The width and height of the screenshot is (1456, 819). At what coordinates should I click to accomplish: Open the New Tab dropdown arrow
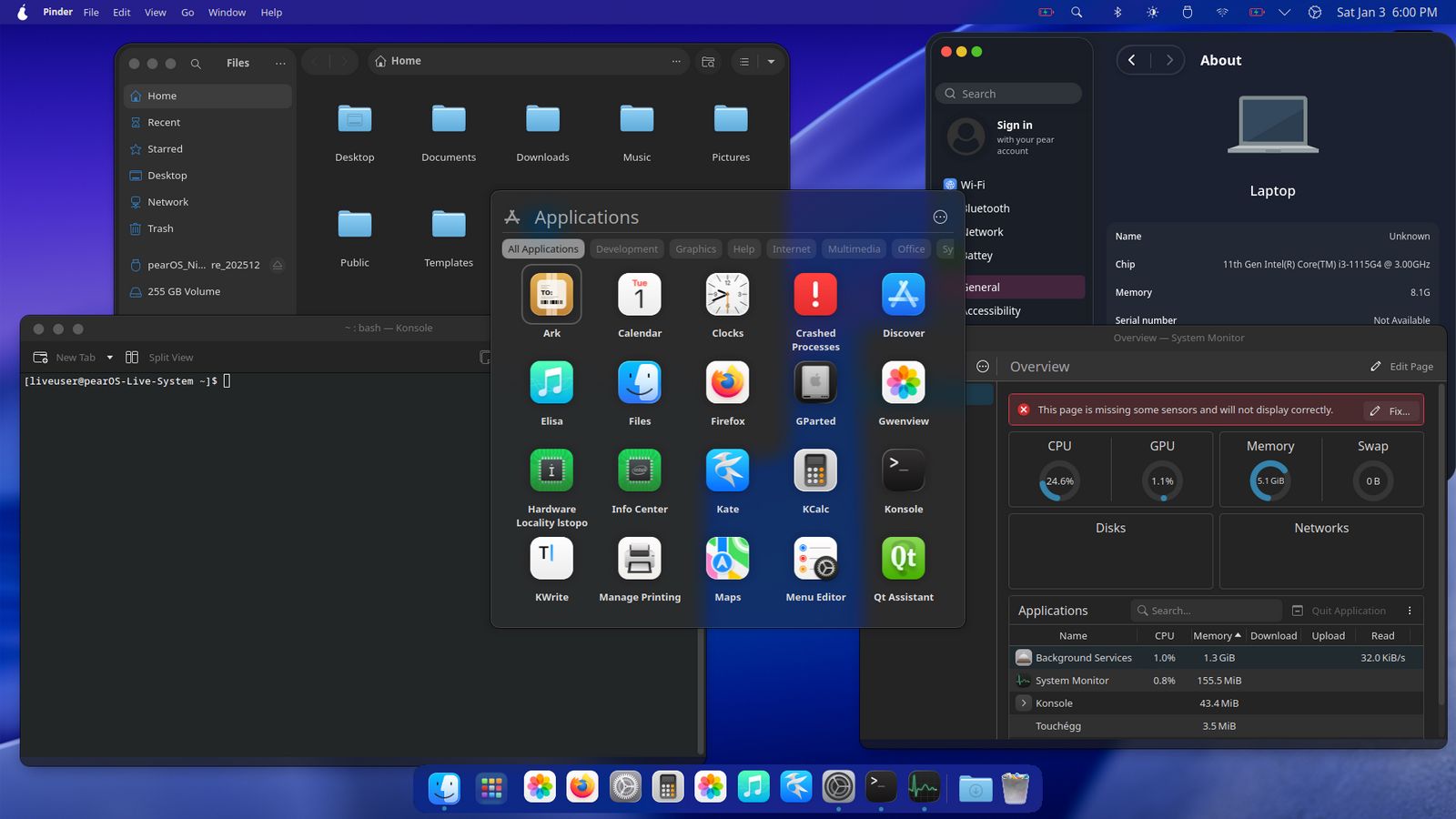(110, 358)
